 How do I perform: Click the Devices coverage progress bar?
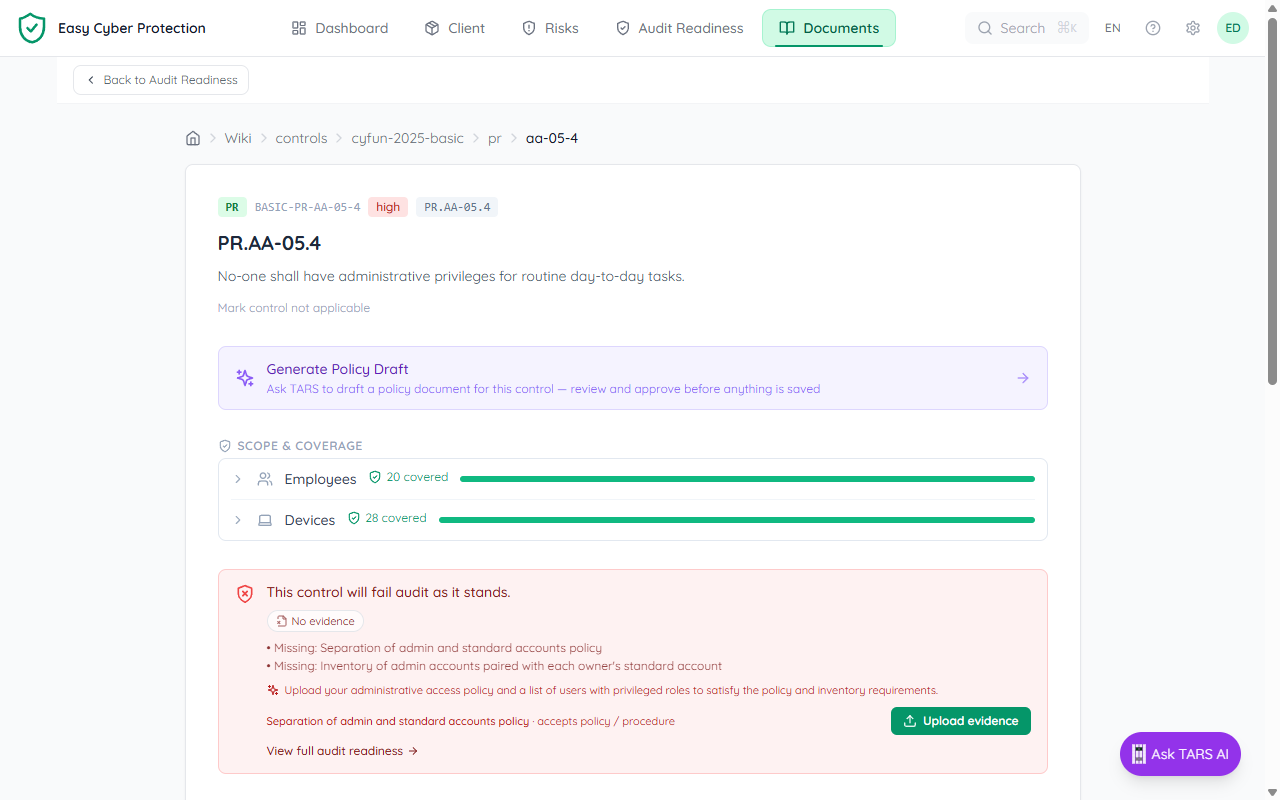[737, 520]
